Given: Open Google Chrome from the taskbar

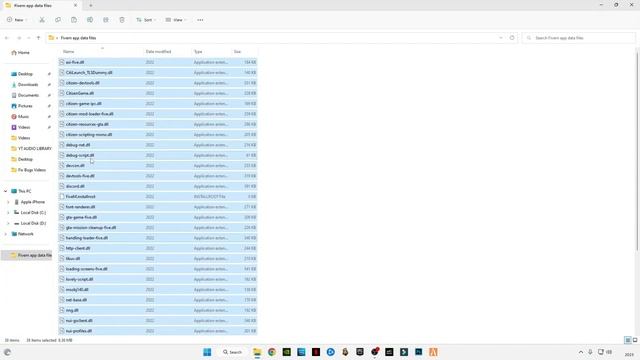Looking at the screenshot, I should click(272, 352).
